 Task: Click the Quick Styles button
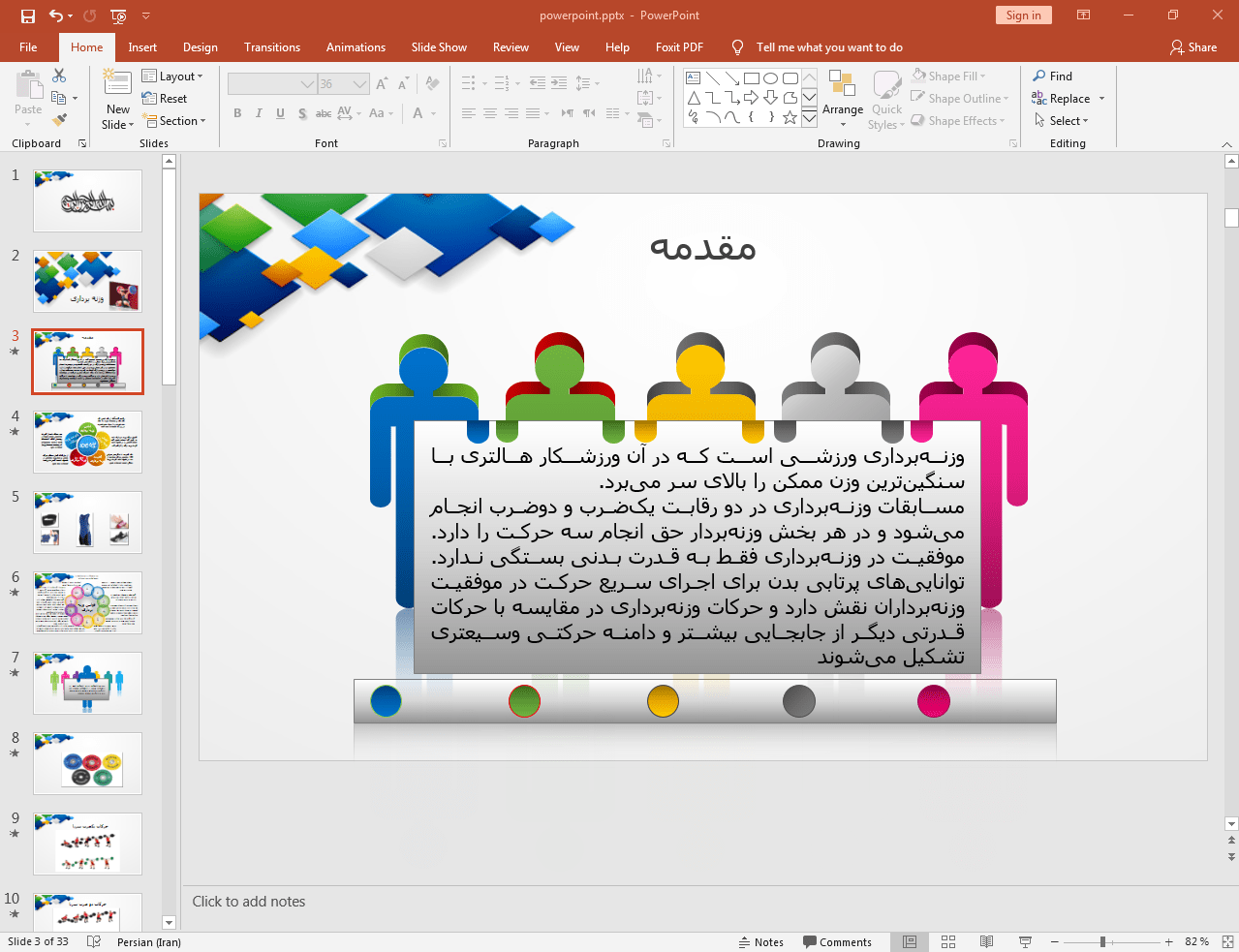tap(886, 101)
